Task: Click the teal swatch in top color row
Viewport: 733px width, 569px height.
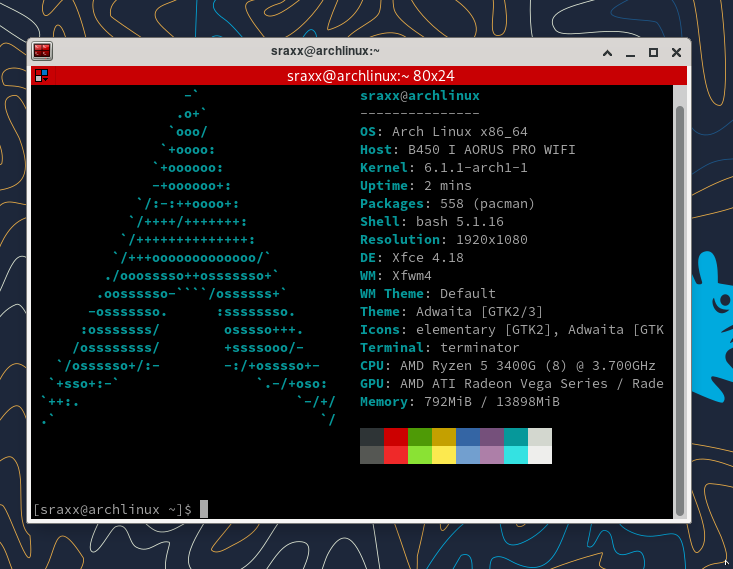Action: point(516,437)
